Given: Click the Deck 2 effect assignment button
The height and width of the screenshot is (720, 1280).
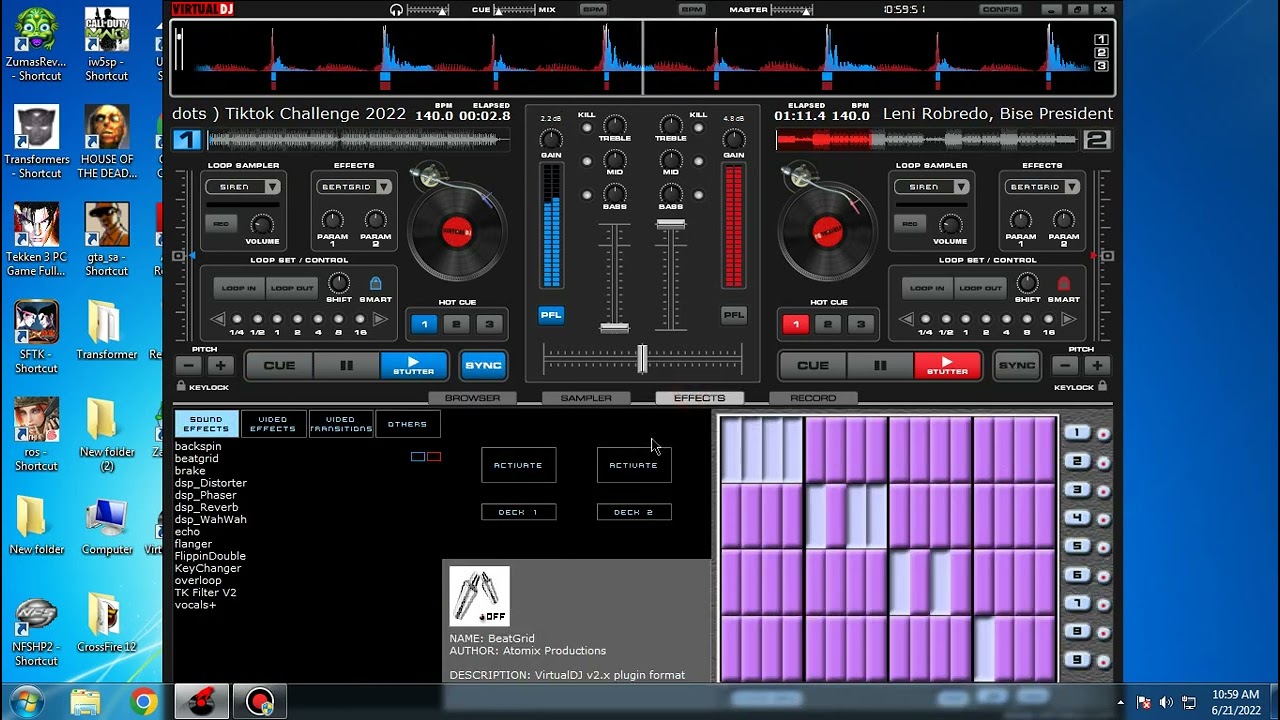Looking at the screenshot, I should pos(634,512).
